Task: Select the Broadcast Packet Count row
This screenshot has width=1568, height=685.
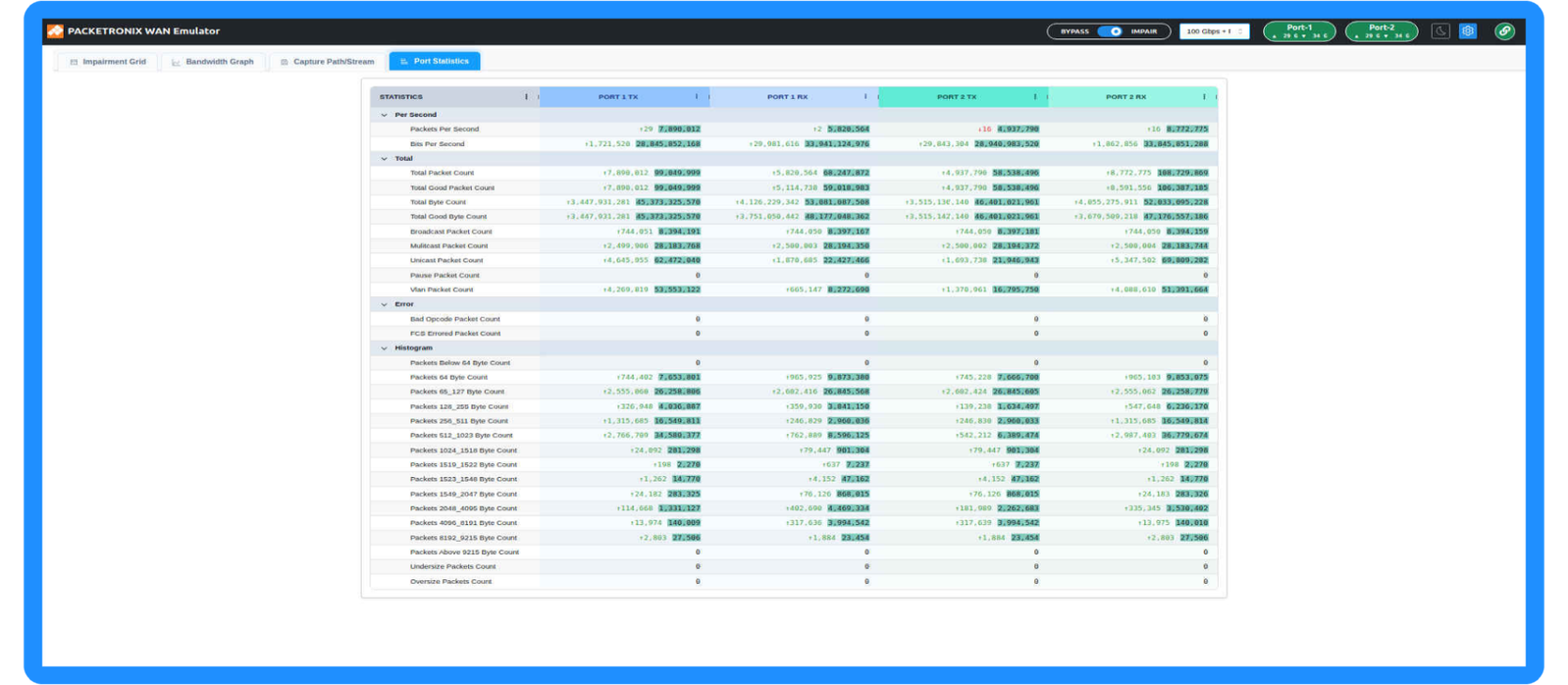Action: (x=451, y=232)
